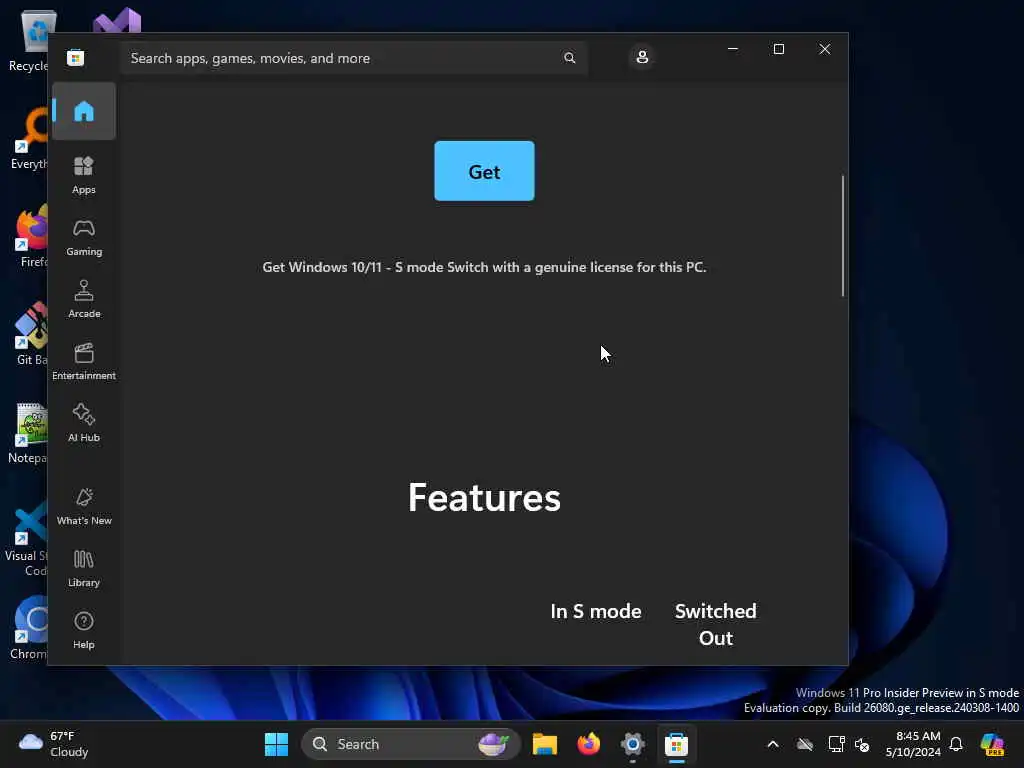Open the weather widget showing 67°F Cloudy
The height and width of the screenshot is (768, 1024).
[54, 744]
